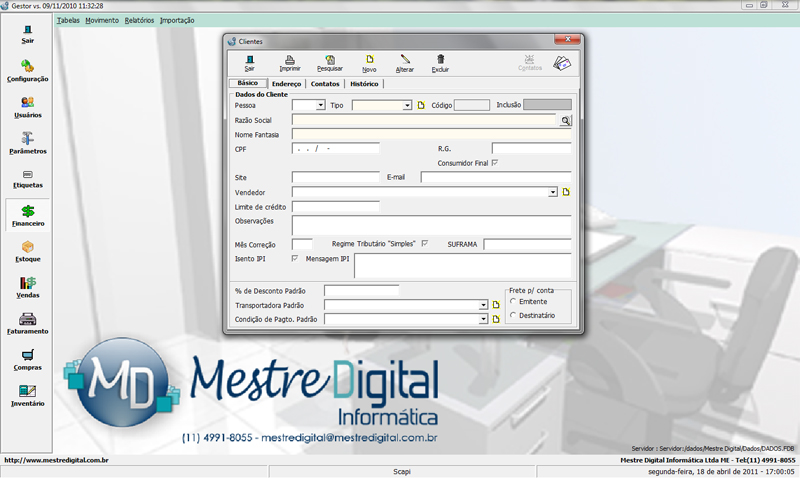Click the CPF input field
The height and width of the screenshot is (478, 800).
click(336, 148)
